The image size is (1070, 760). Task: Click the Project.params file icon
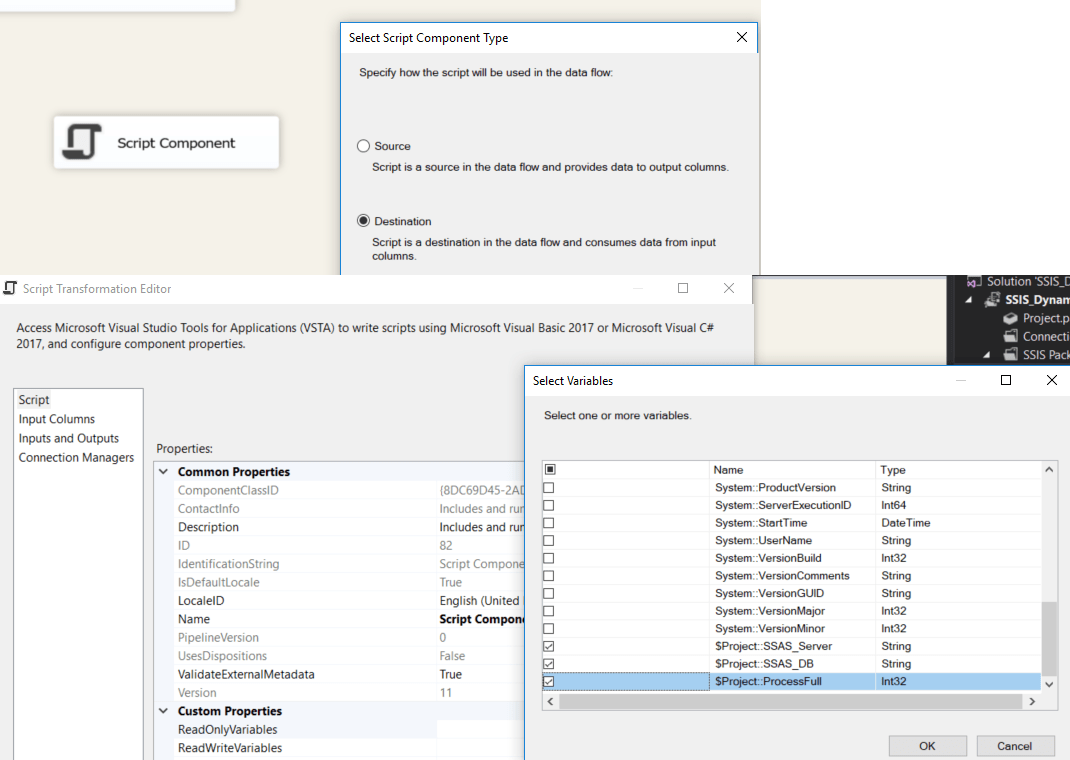1010,318
